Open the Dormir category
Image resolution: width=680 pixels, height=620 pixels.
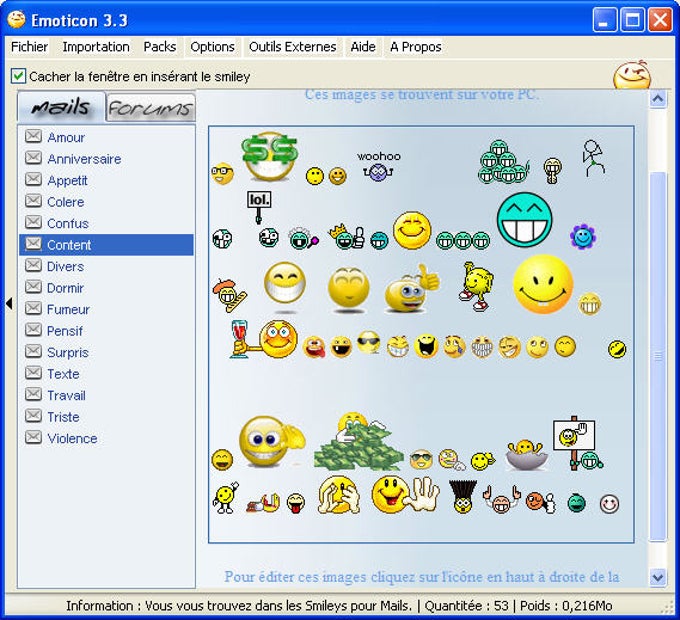pos(106,288)
